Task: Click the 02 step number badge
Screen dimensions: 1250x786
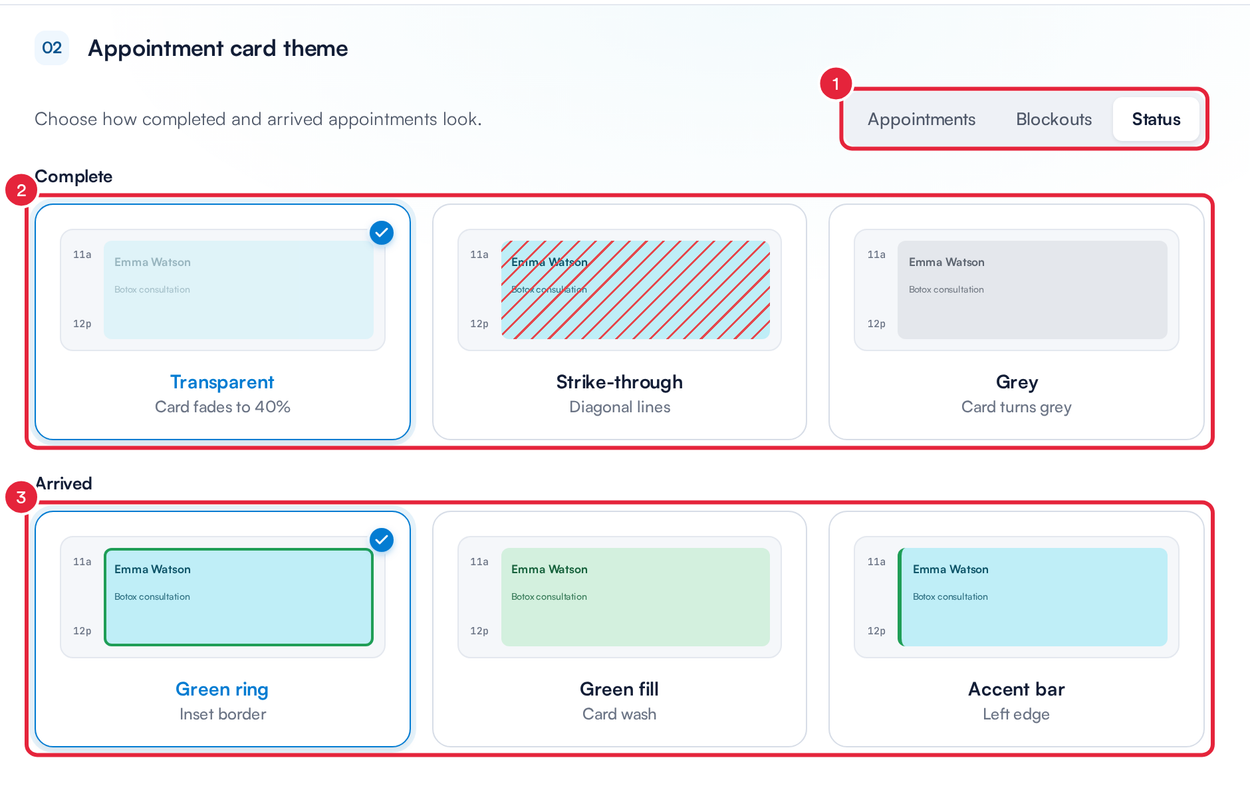Action: click(x=52, y=48)
